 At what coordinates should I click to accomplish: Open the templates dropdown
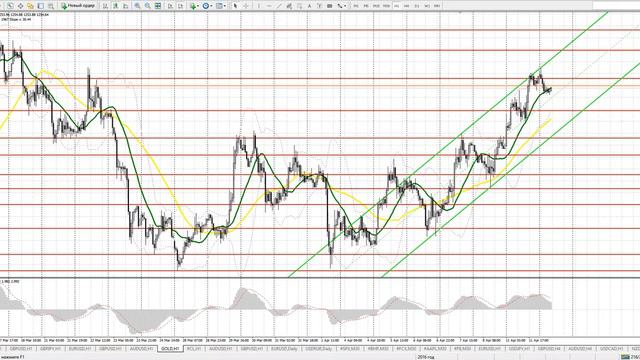pyautogui.click(x=220, y=6)
